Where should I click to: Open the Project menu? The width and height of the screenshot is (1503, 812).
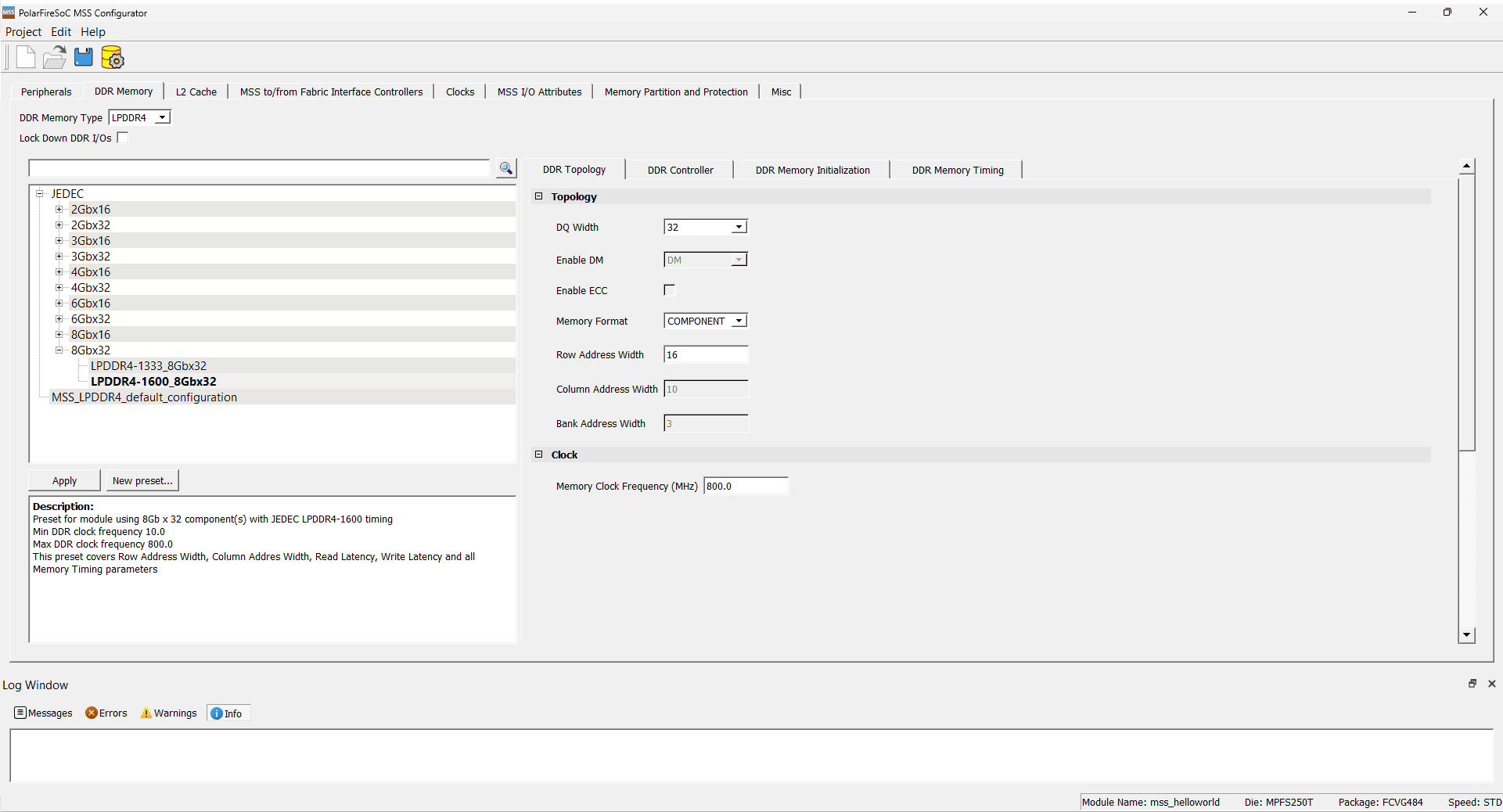coord(23,32)
